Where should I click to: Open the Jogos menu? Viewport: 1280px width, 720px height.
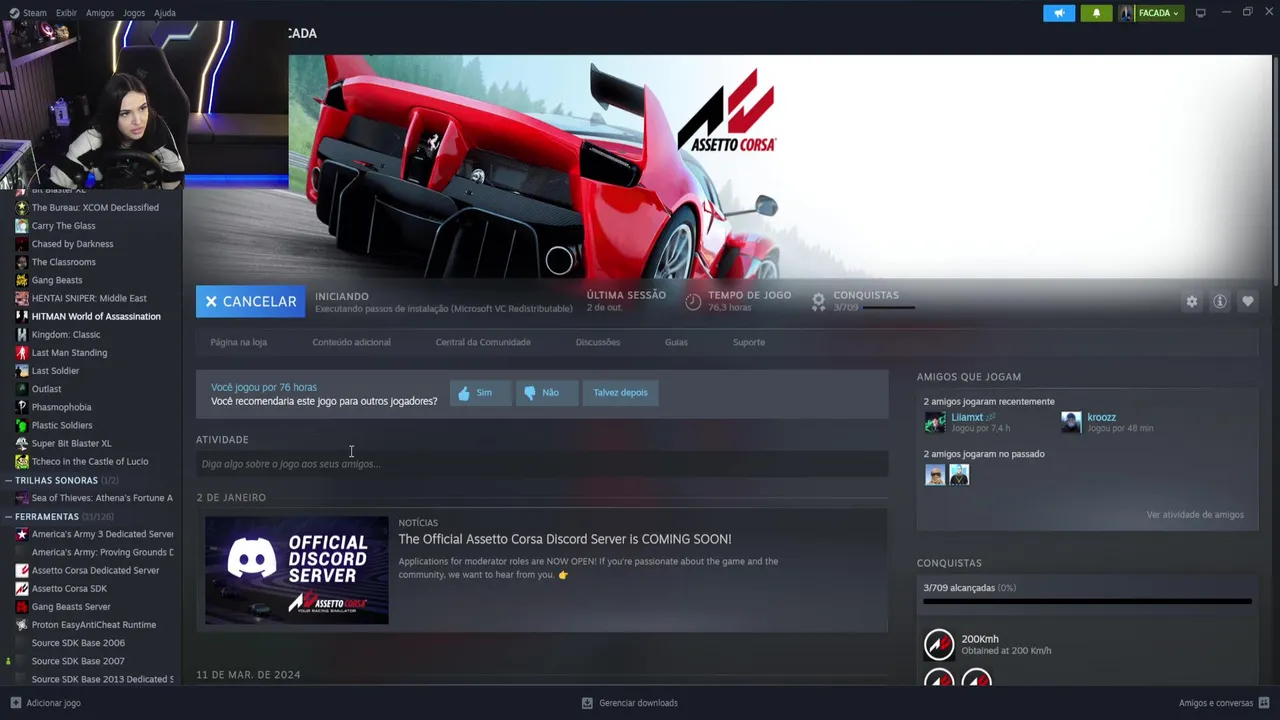[134, 13]
